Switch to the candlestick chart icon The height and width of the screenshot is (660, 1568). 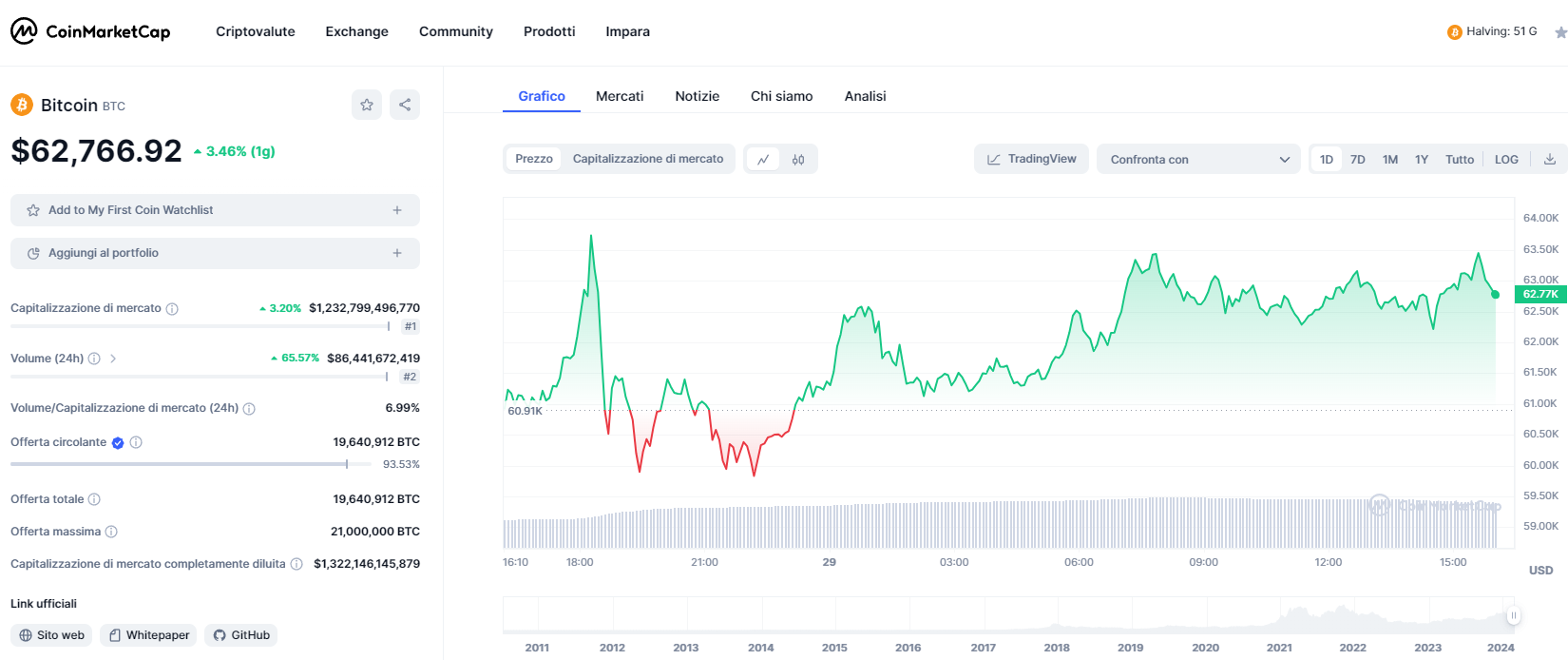[x=798, y=160]
